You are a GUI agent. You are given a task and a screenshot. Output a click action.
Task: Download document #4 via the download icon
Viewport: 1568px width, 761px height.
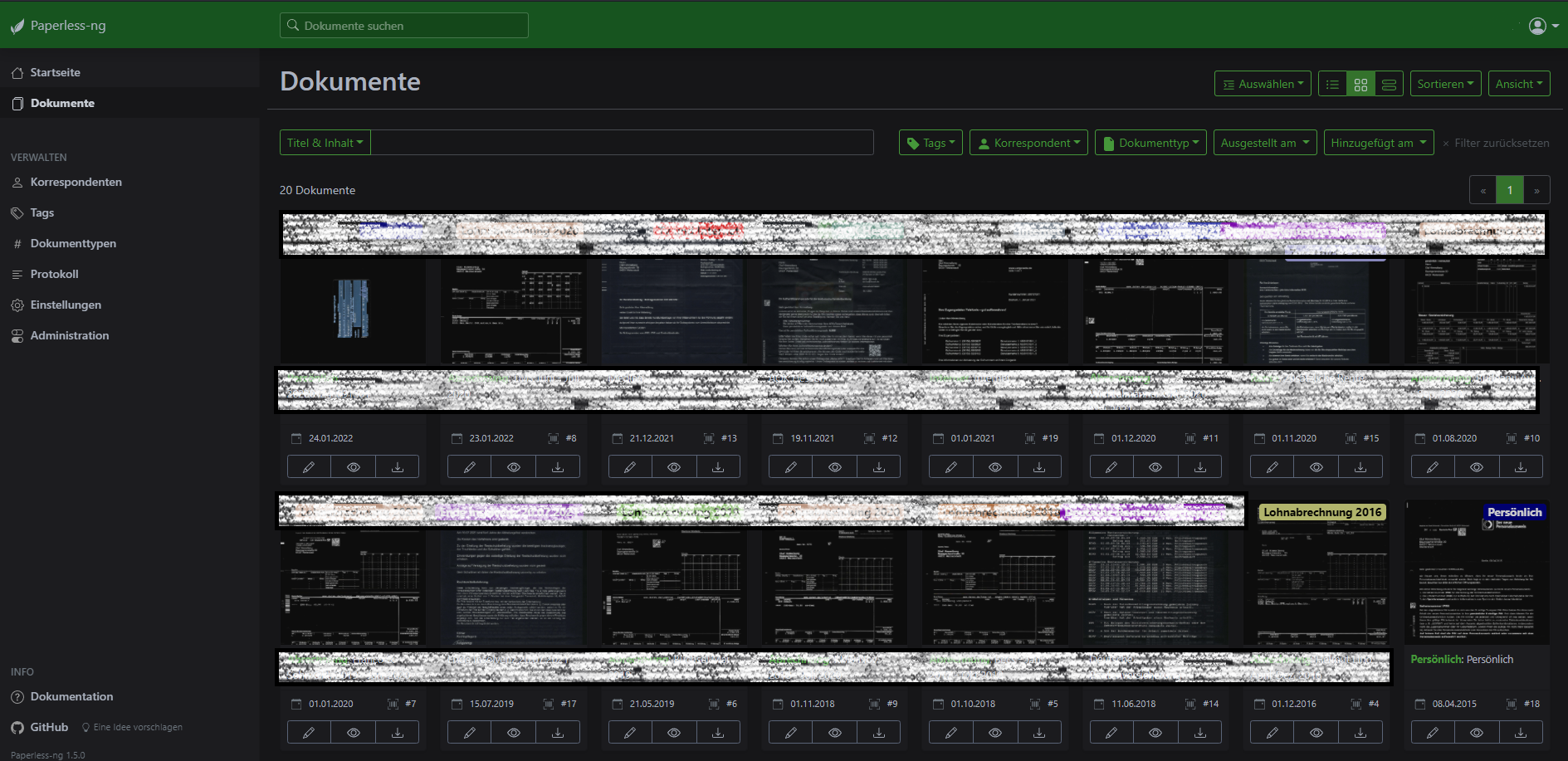click(1360, 733)
